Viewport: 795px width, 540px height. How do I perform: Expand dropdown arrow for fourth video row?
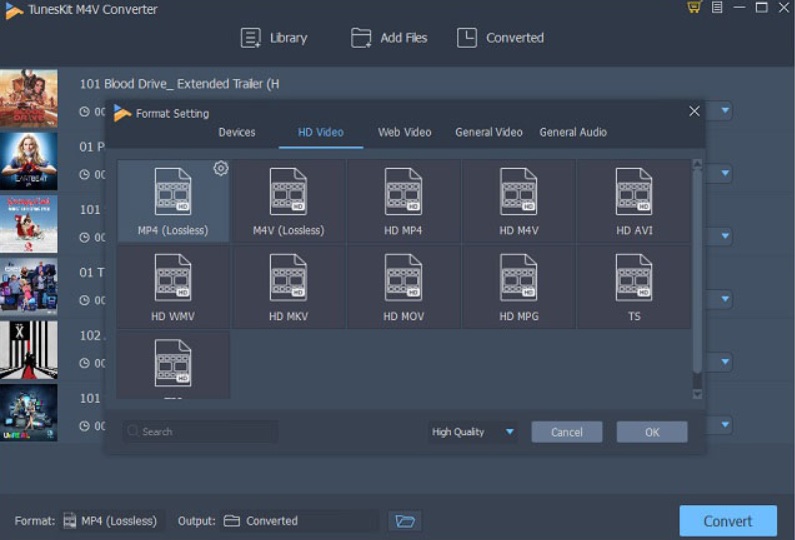725,299
